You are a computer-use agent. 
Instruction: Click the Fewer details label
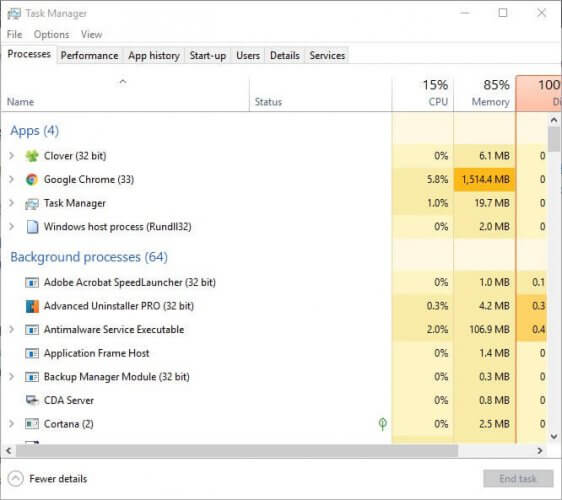[x=58, y=479]
